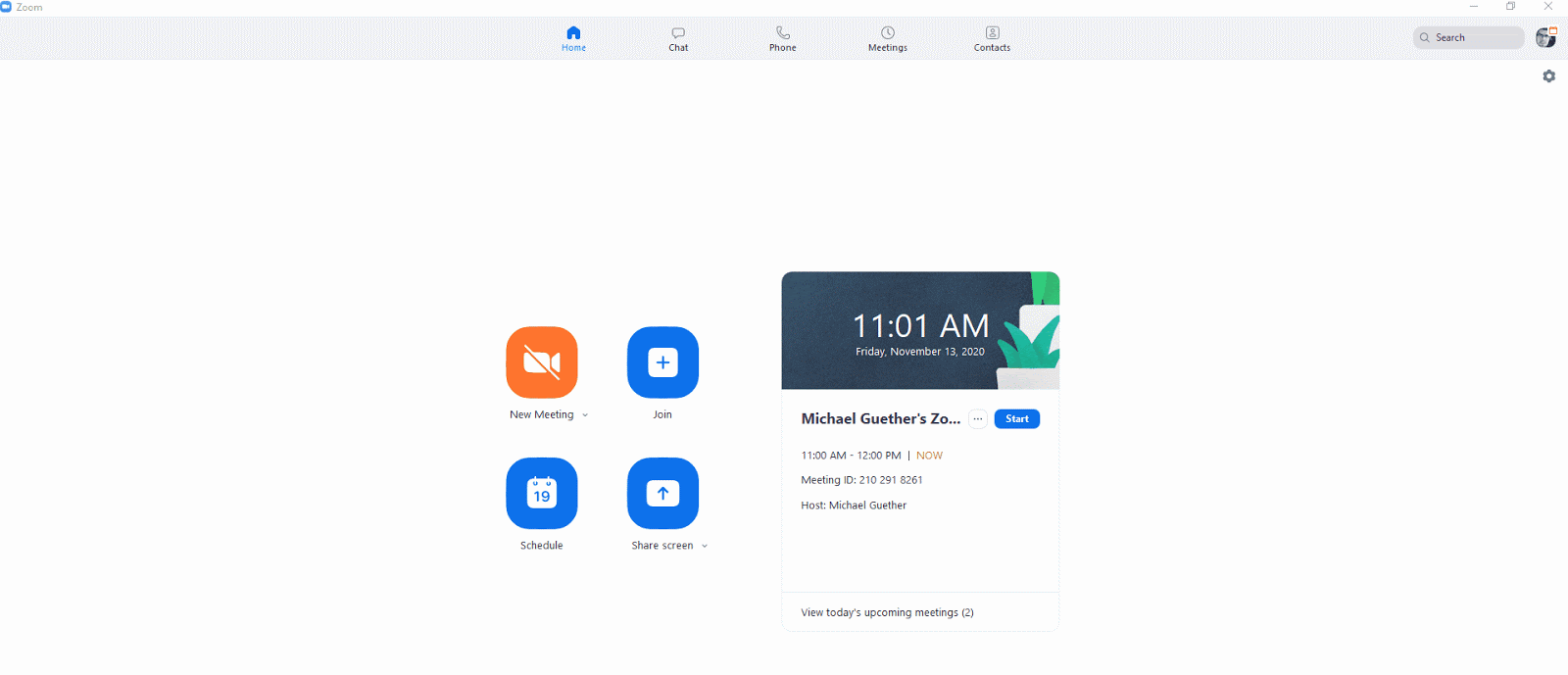Image resolution: width=1568 pixels, height=675 pixels.
Task: Click the magnifier icon in Search
Action: point(1425,38)
